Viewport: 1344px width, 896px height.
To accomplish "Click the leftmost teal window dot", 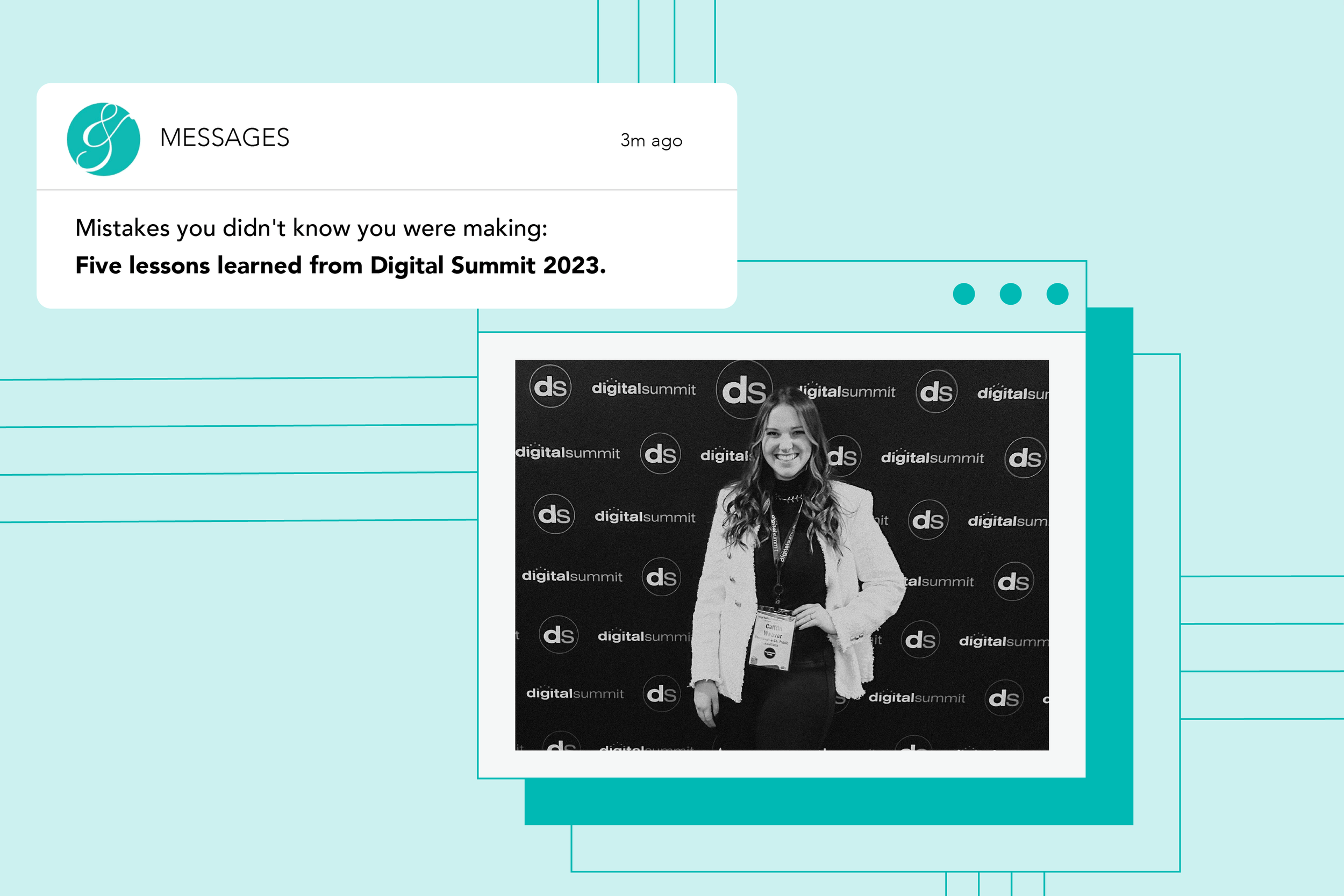I will [x=963, y=293].
